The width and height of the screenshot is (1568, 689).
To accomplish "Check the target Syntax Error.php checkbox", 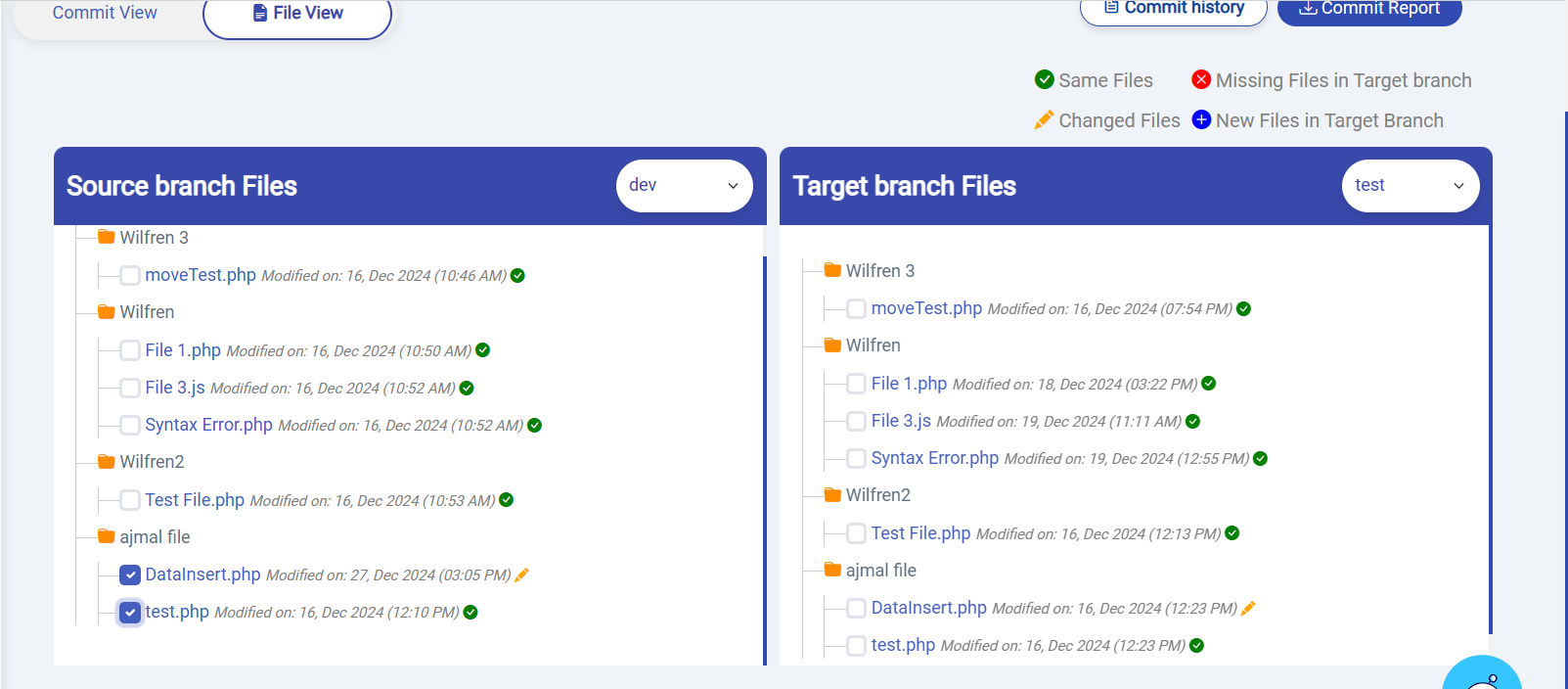I will pos(856,459).
